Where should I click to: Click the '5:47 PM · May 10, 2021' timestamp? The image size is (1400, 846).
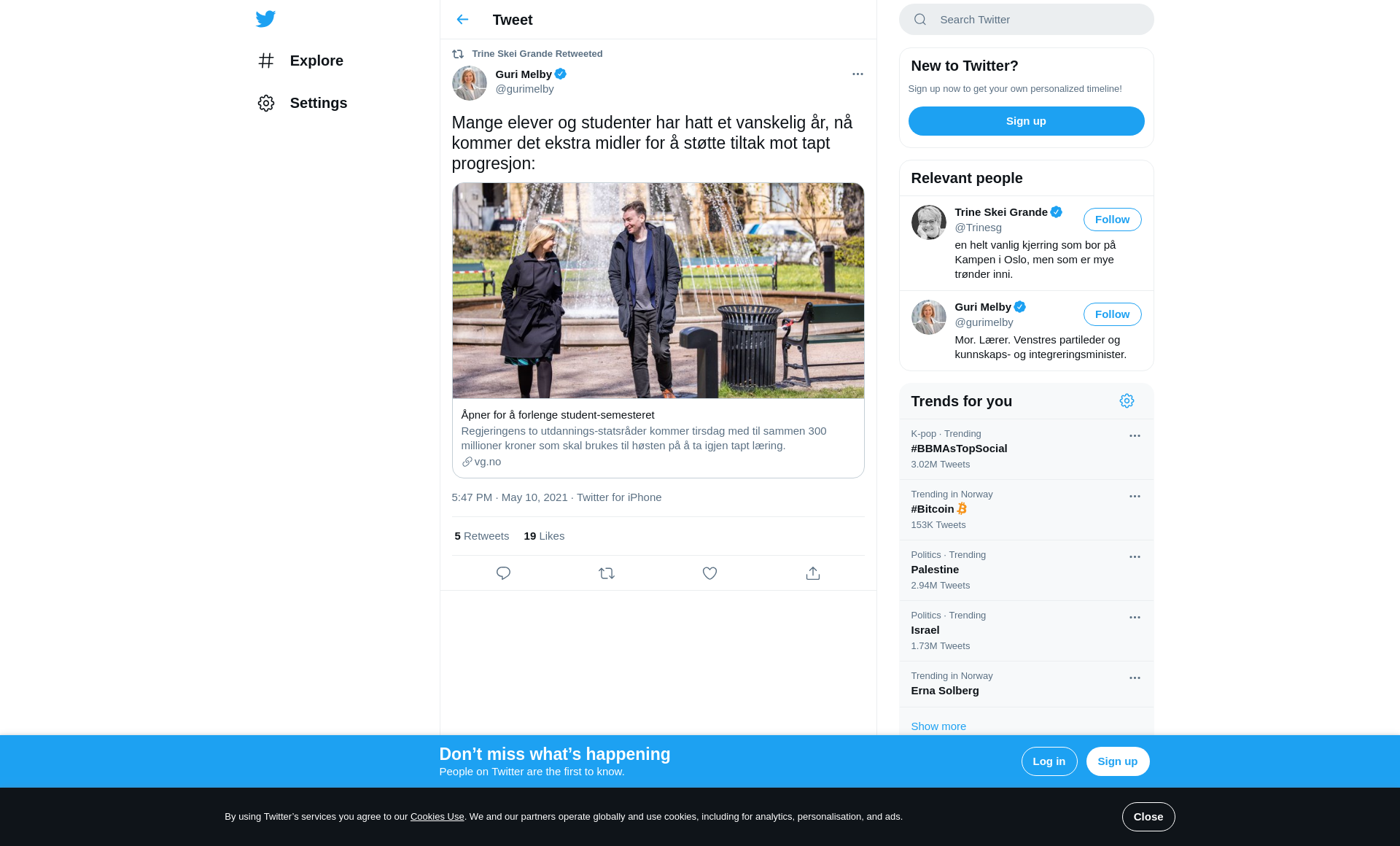(x=510, y=497)
